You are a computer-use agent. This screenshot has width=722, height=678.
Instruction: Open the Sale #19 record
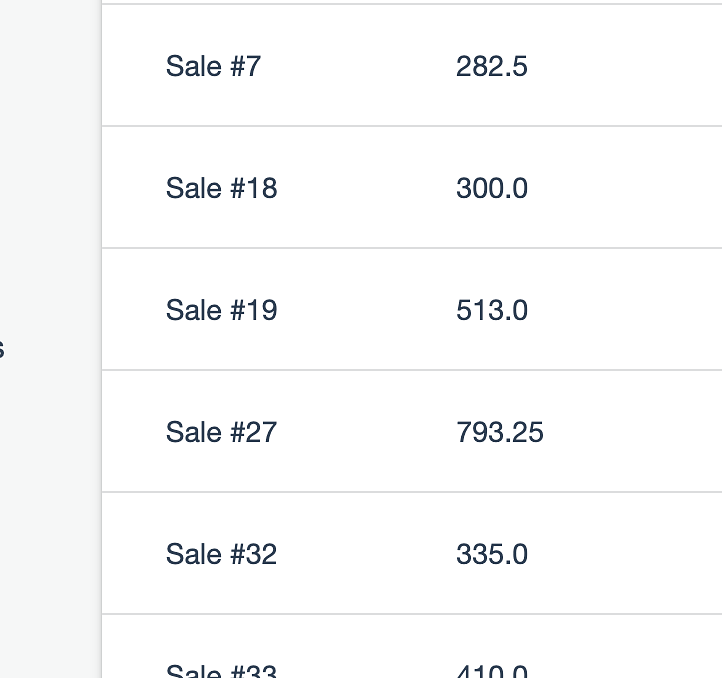(x=221, y=310)
